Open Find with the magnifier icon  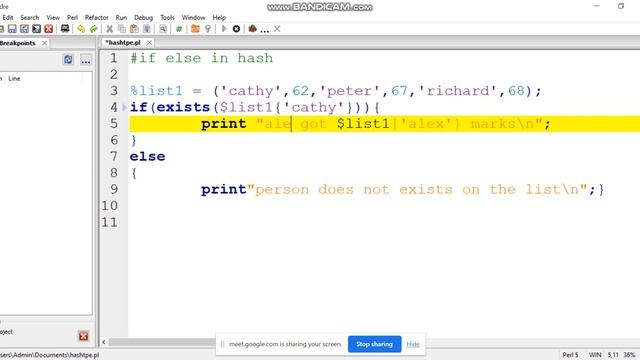point(163,29)
